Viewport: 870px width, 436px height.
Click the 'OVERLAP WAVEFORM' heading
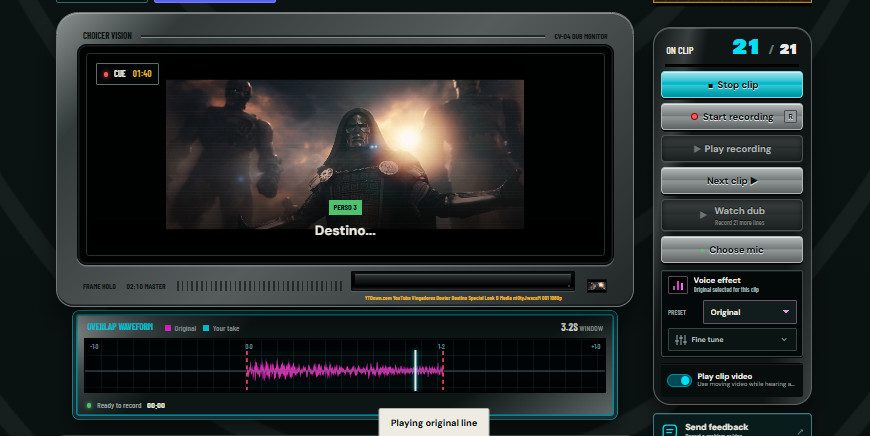coord(120,327)
